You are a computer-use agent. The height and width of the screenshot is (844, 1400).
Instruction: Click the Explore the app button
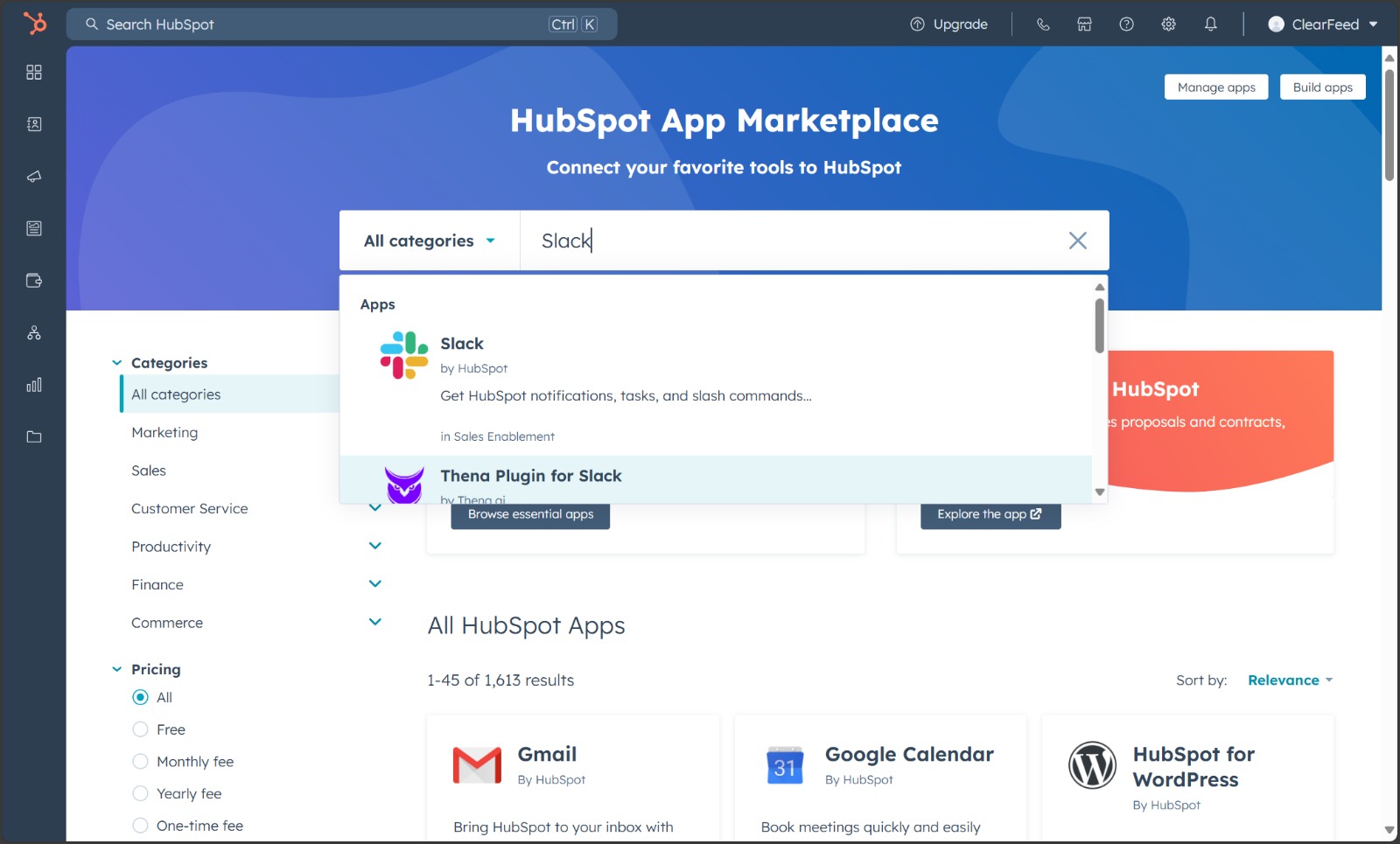pos(990,515)
